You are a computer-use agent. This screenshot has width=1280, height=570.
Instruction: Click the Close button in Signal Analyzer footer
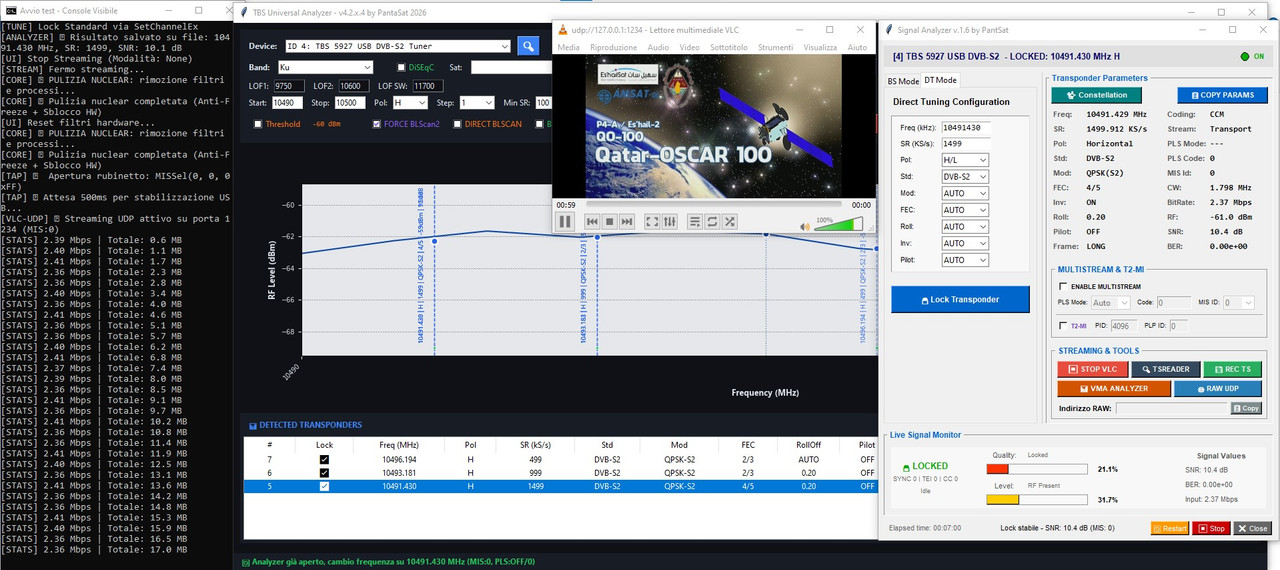pos(1252,528)
